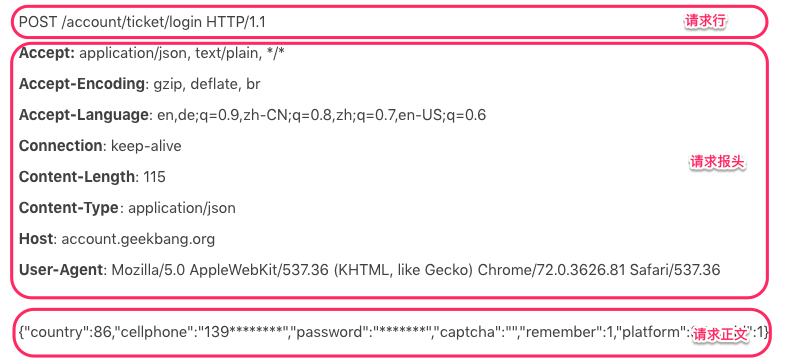
Task: Click the User-Agent header name
Action: (61, 270)
